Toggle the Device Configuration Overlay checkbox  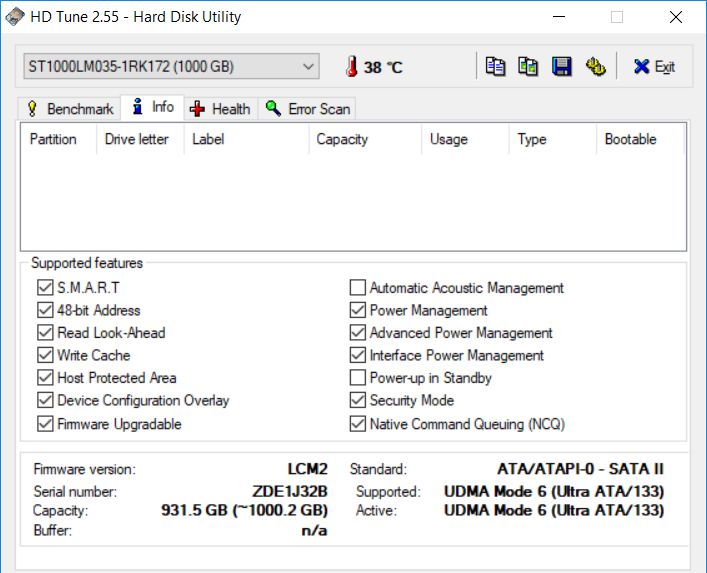click(45, 400)
